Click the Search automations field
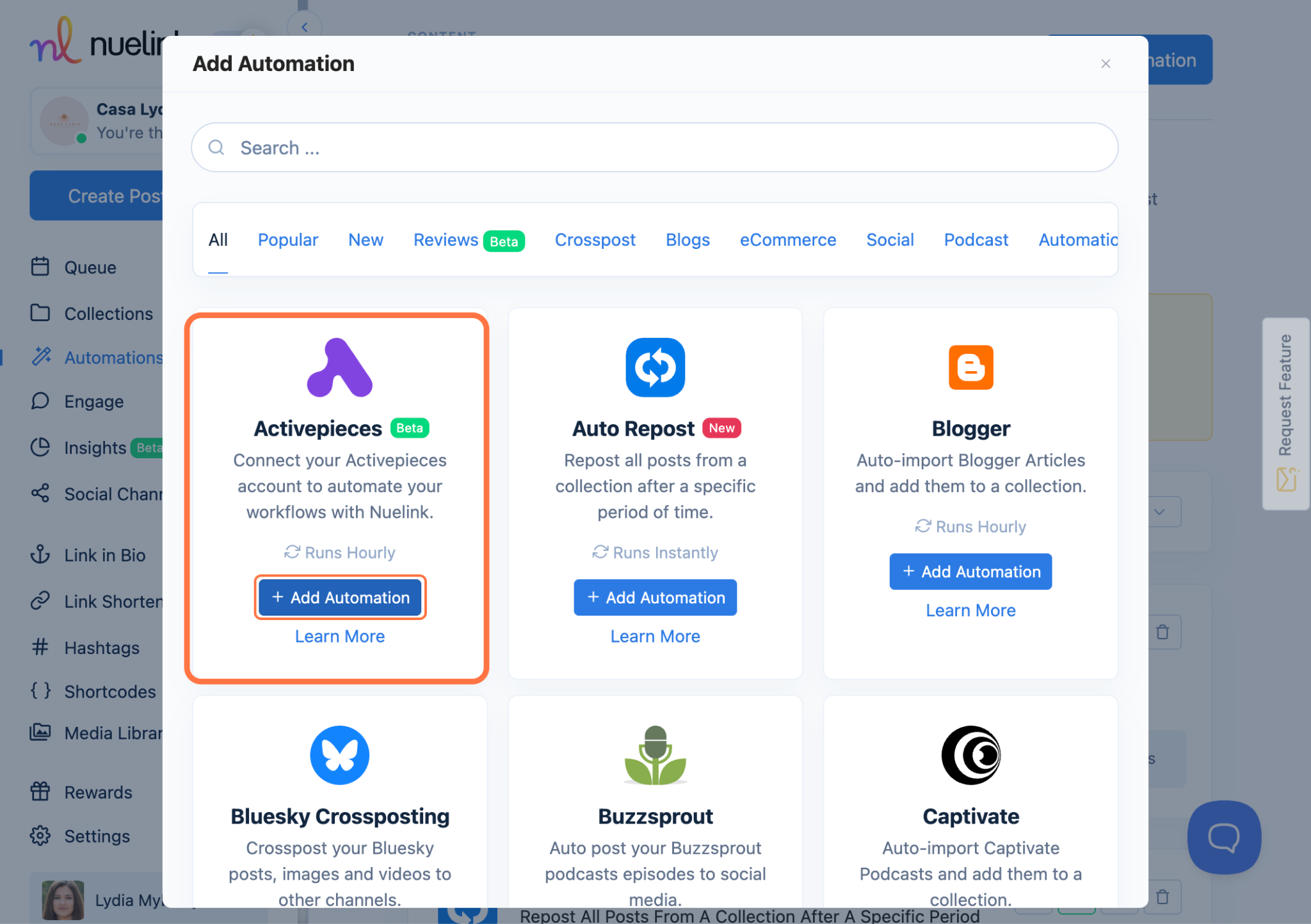Screen dimensions: 1311x924 tap(654, 148)
